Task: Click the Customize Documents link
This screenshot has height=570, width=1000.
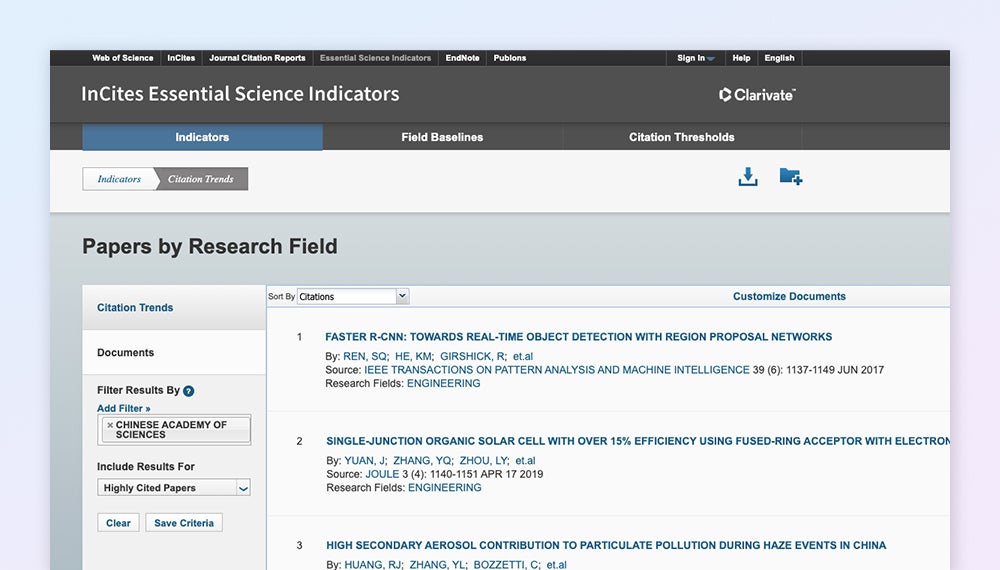Action: click(x=789, y=297)
